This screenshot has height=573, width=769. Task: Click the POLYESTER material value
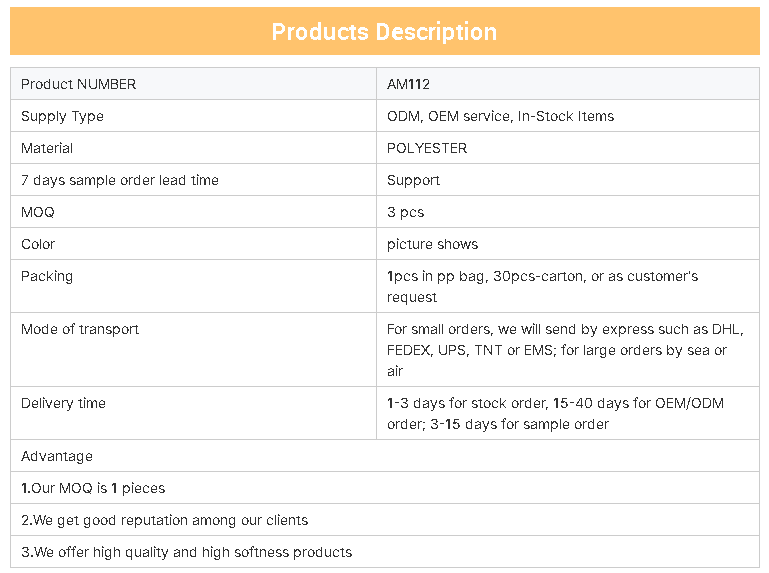click(x=427, y=148)
